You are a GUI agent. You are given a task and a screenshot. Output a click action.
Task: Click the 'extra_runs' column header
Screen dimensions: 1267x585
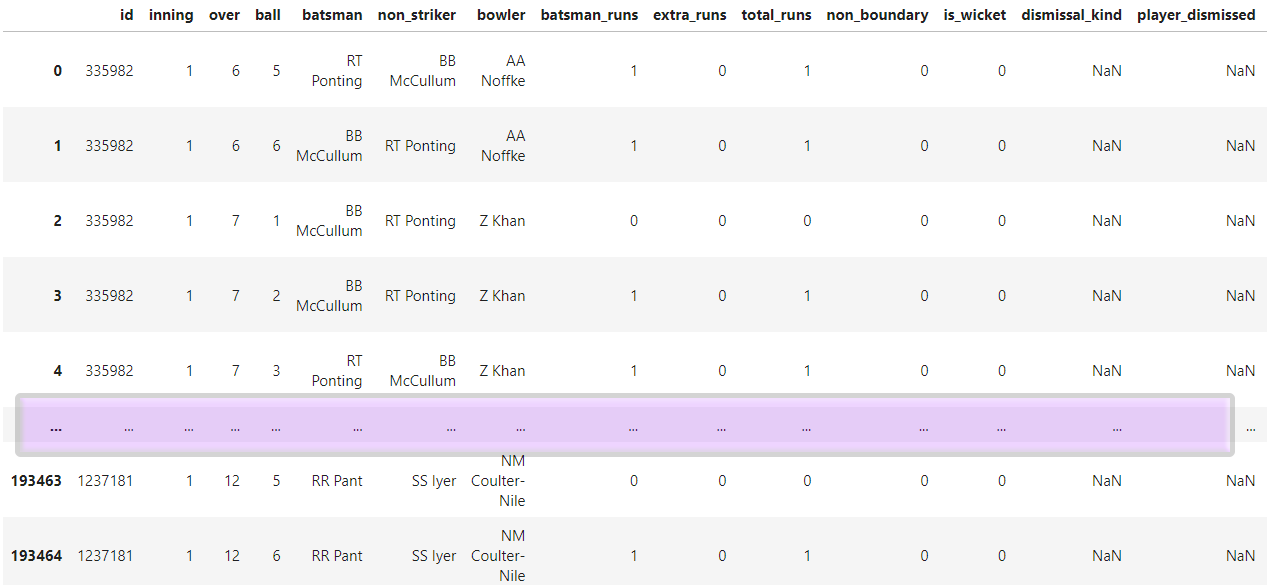pos(689,15)
